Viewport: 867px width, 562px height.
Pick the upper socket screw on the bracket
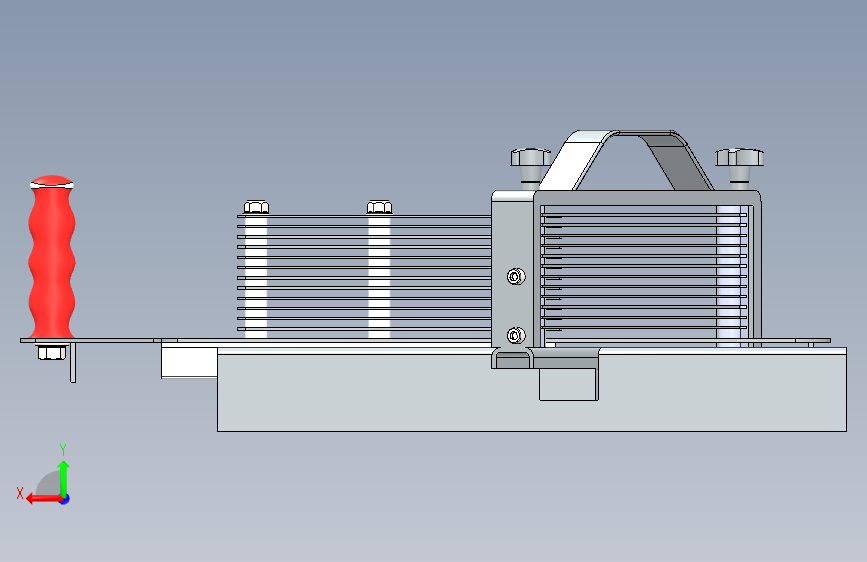(x=516, y=276)
